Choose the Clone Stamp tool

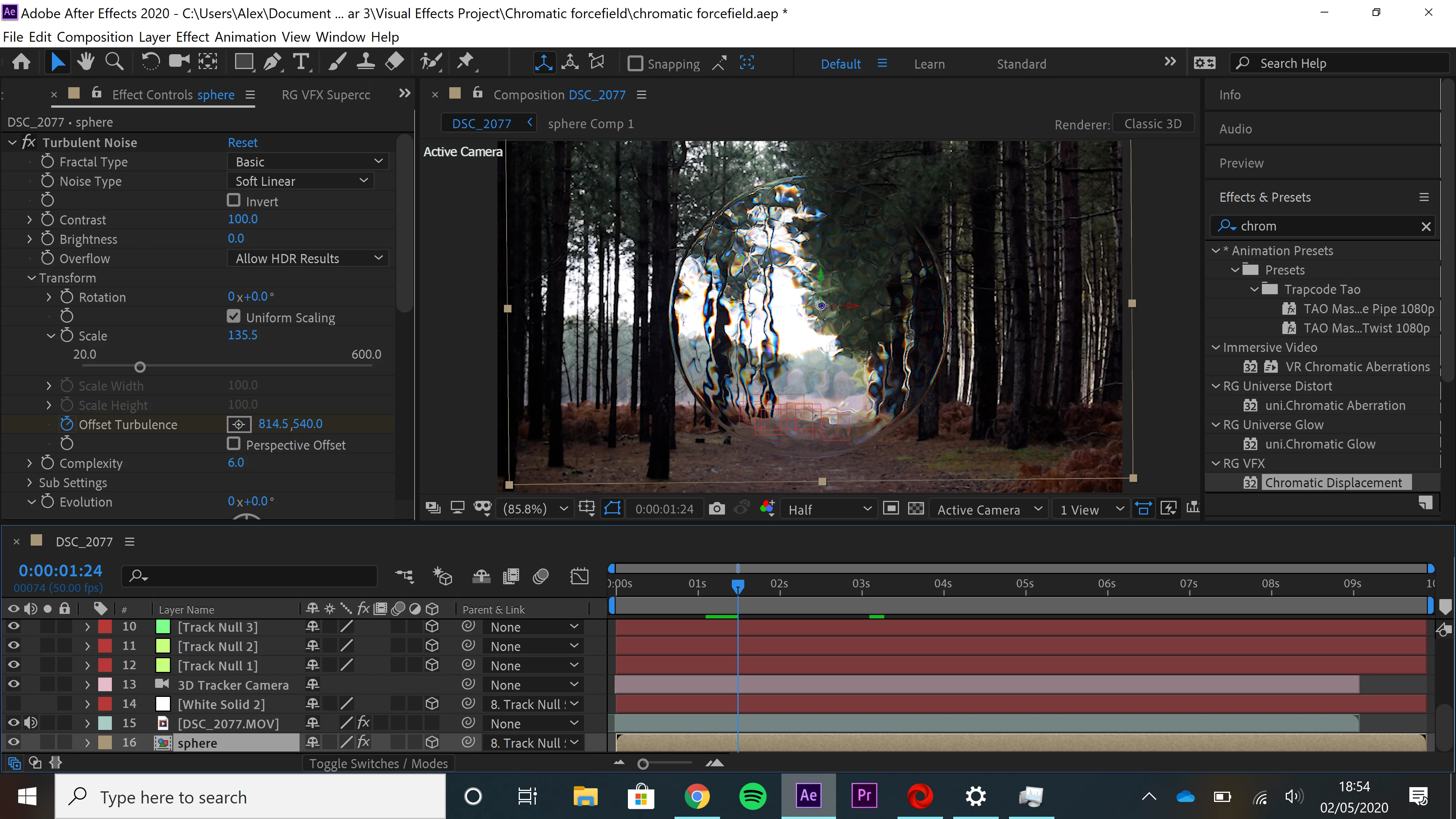coord(366,62)
